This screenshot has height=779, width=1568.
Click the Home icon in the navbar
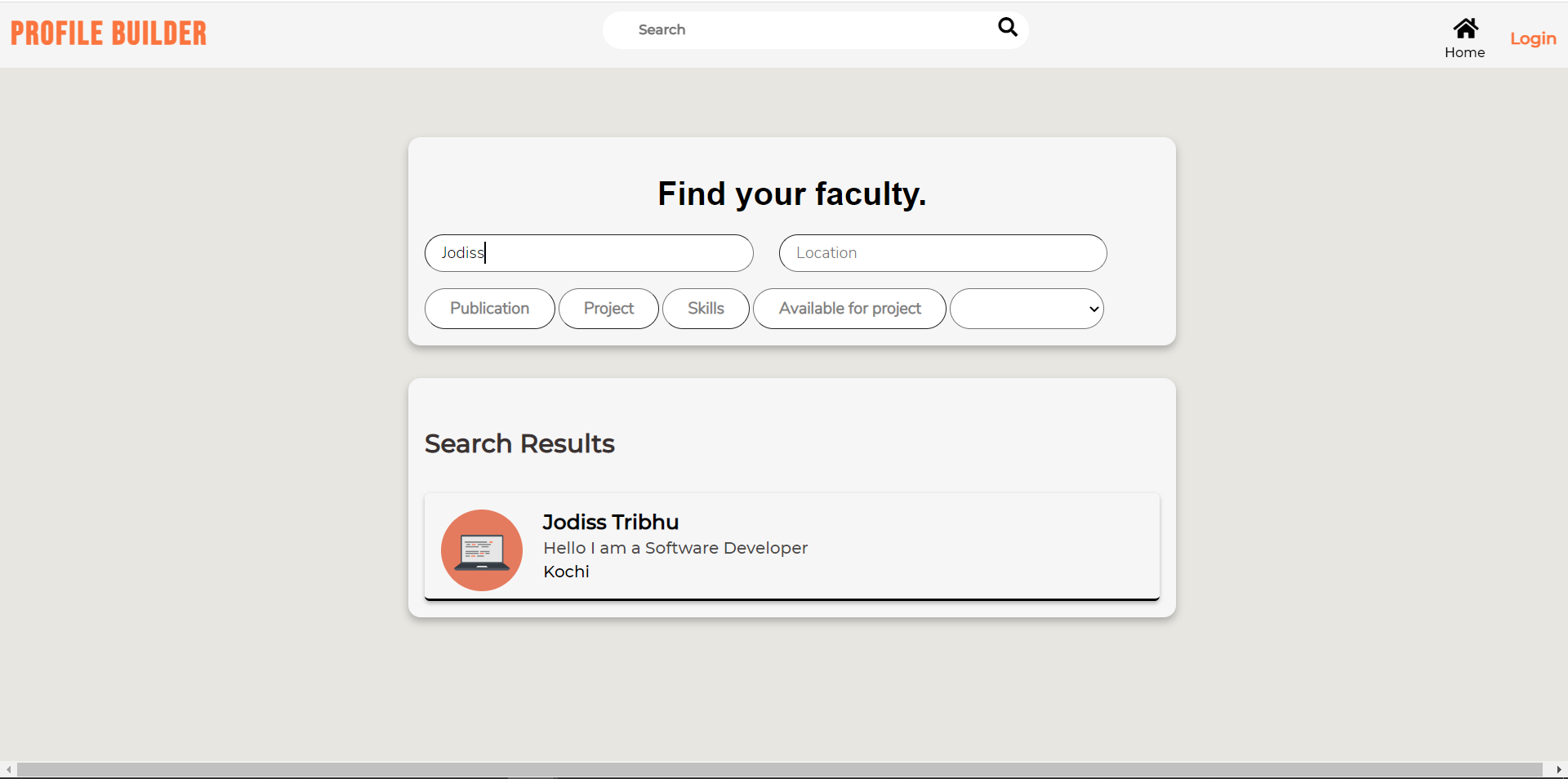[x=1464, y=29]
